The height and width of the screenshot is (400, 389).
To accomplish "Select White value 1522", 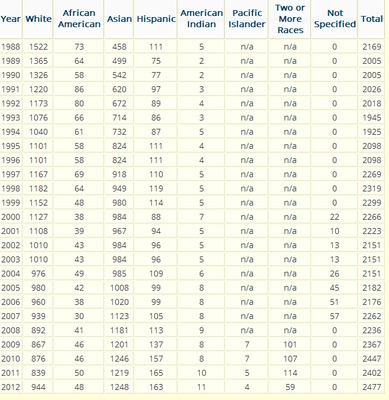I will click(38, 47).
